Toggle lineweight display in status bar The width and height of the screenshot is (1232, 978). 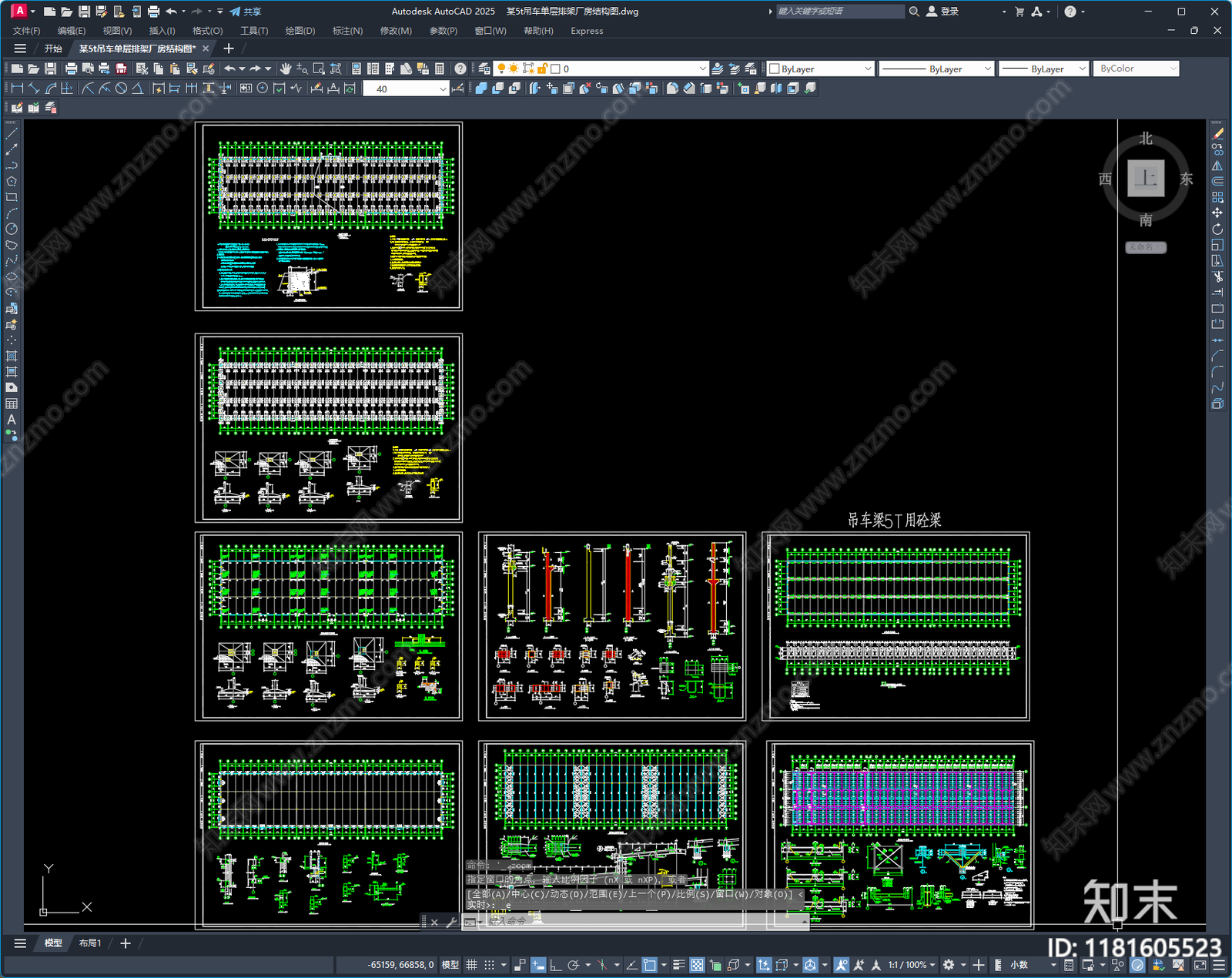pyautogui.click(x=678, y=965)
